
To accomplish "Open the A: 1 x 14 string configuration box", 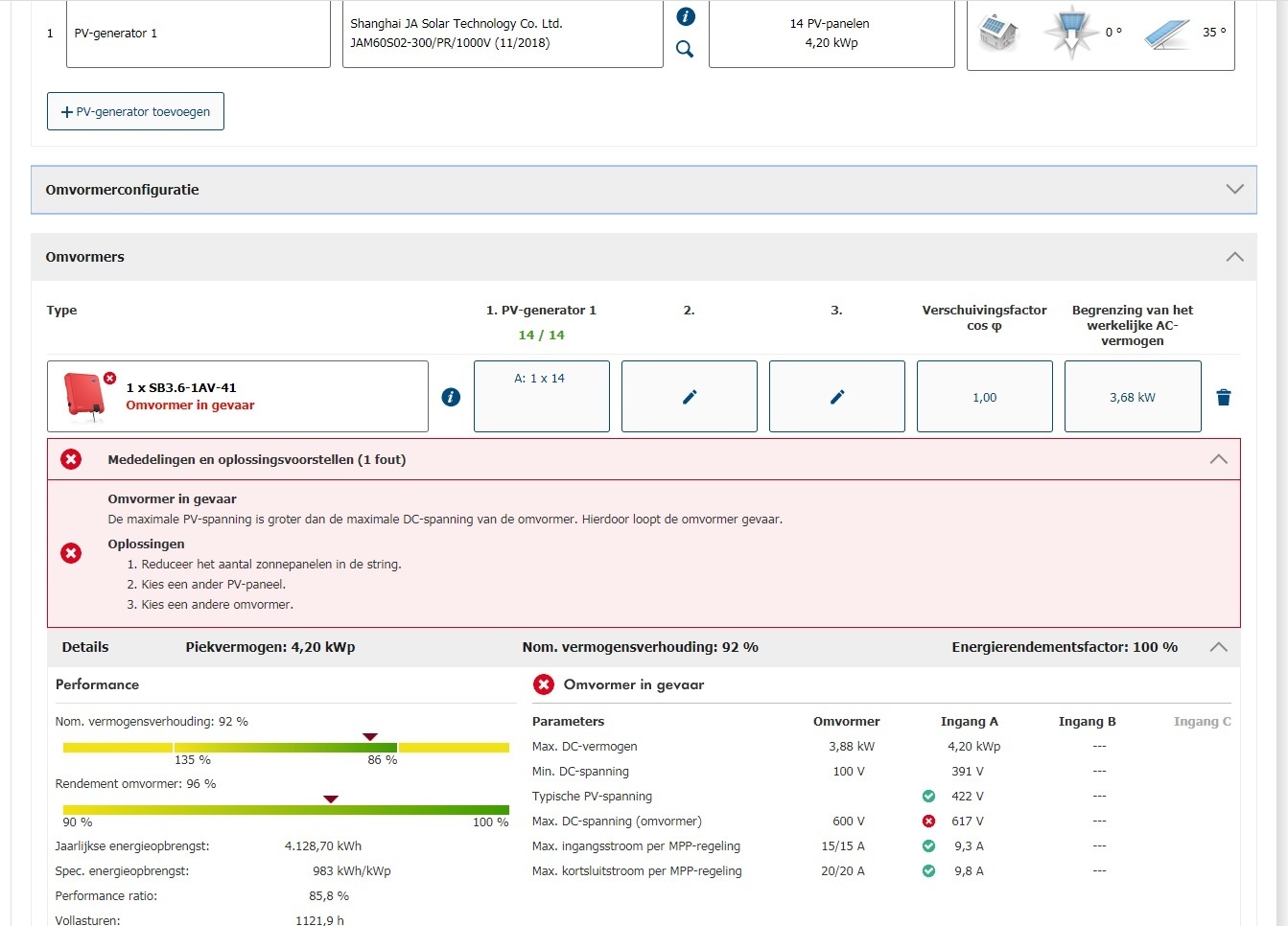I will point(541,396).
